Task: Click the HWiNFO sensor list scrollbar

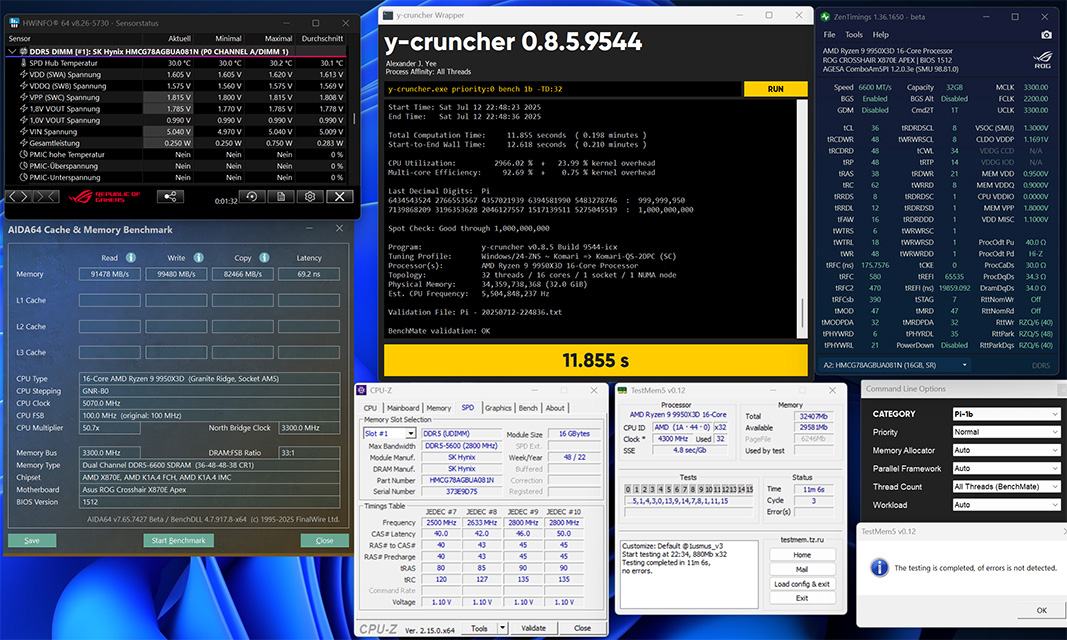Action: (x=353, y=116)
